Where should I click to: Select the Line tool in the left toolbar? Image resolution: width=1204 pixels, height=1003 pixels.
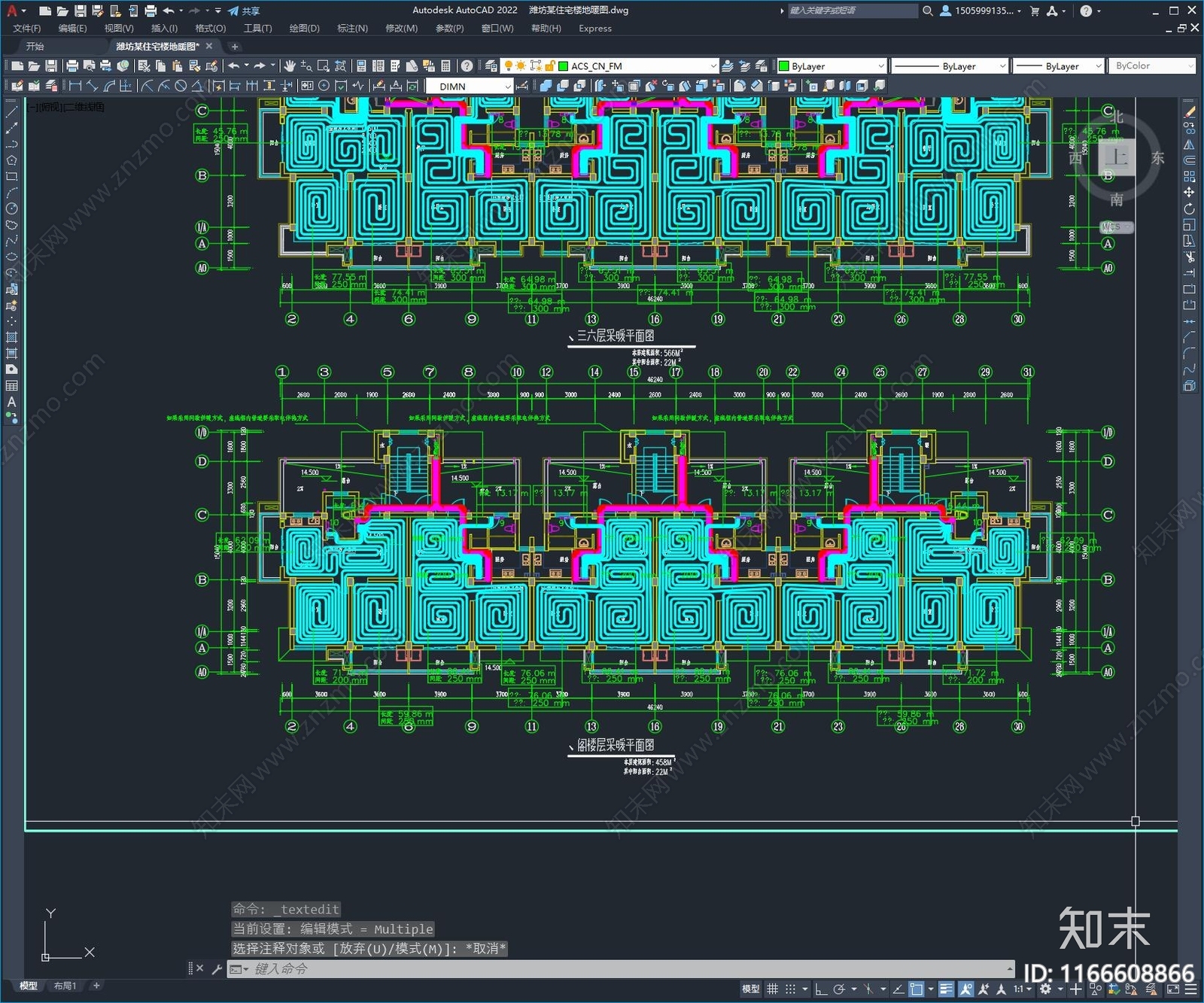pos(11,111)
